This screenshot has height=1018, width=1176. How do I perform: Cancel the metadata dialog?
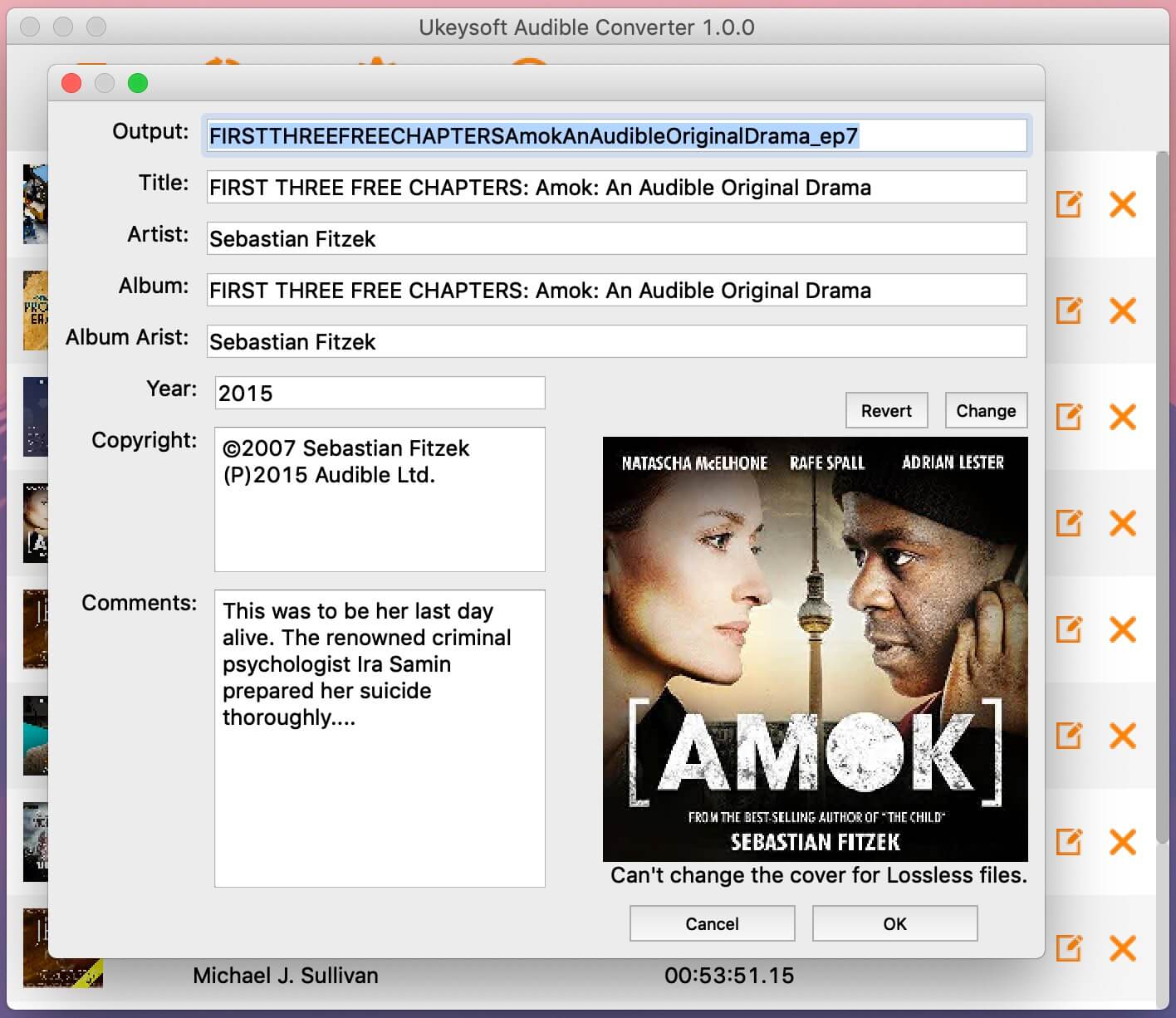point(712,923)
